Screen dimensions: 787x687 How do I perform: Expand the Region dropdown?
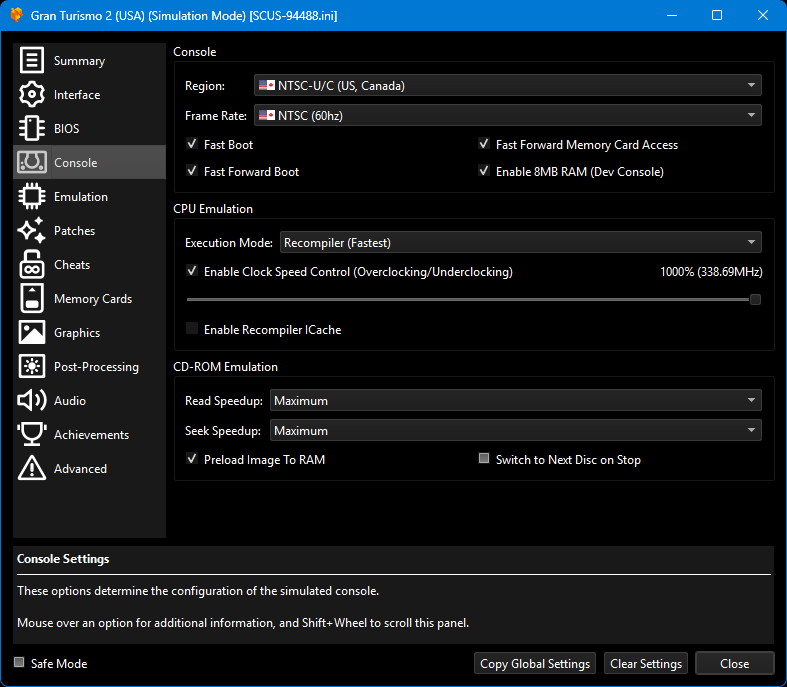click(x=507, y=86)
